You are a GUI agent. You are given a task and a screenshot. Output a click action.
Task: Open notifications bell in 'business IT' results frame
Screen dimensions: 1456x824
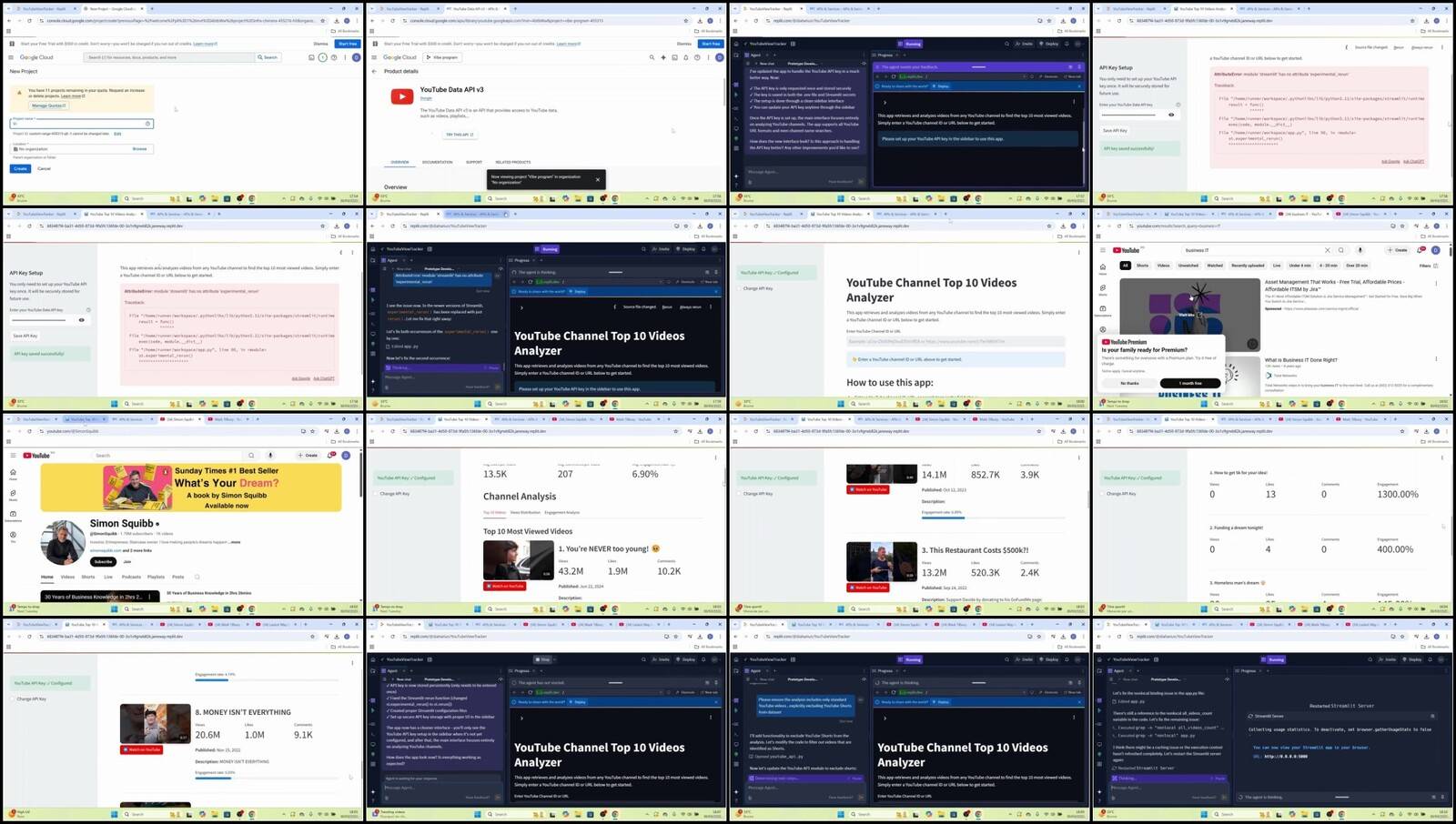tap(1422, 250)
